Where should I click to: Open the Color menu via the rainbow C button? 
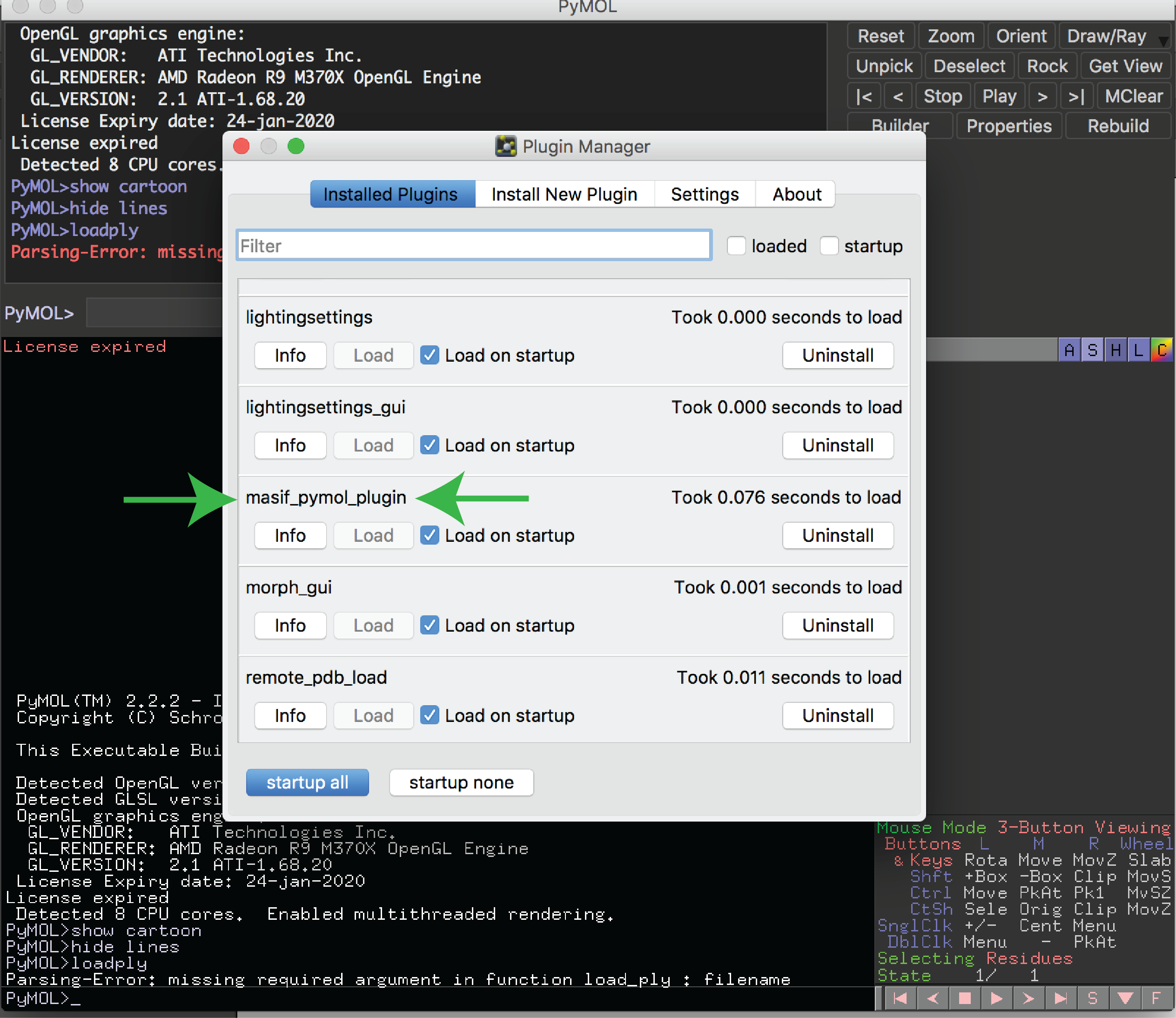tap(1162, 350)
